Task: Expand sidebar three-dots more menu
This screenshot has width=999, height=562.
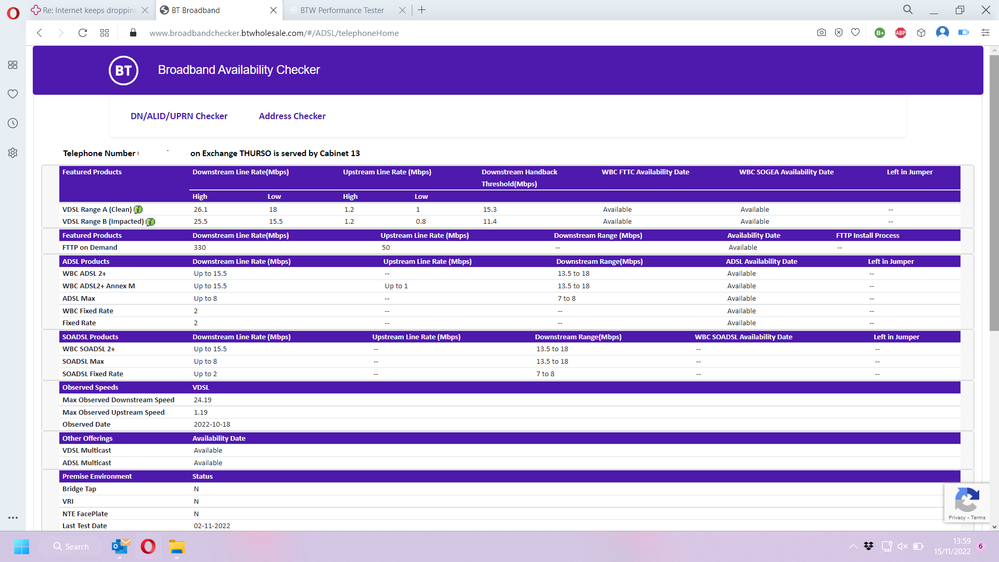Action: pyautogui.click(x=13, y=518)
